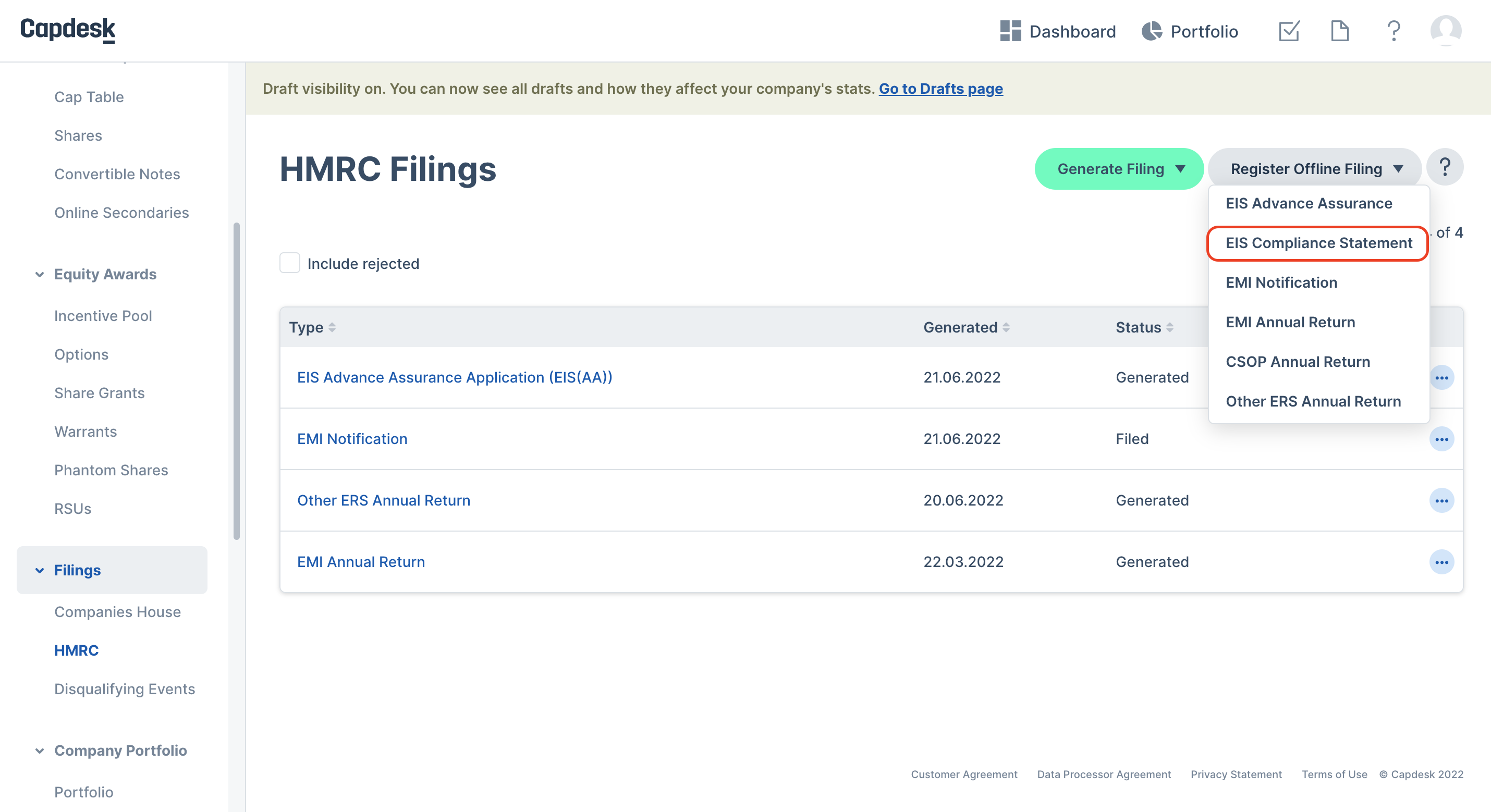1491x812 pixels.
Task: Open the Portfolio pie chart icon
Action: (1151, 31)
